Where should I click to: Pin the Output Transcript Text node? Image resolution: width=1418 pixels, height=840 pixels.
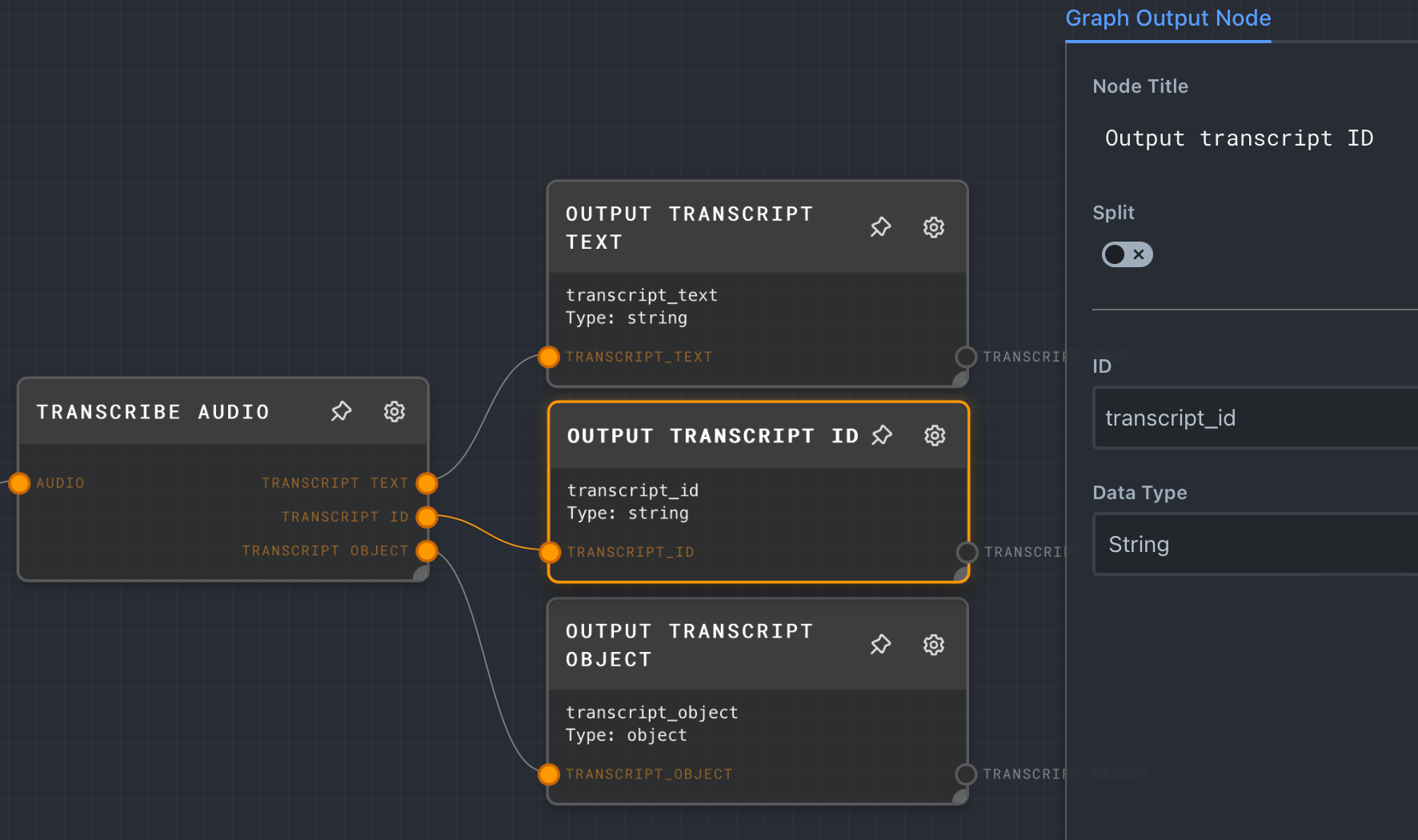point(881,227)
